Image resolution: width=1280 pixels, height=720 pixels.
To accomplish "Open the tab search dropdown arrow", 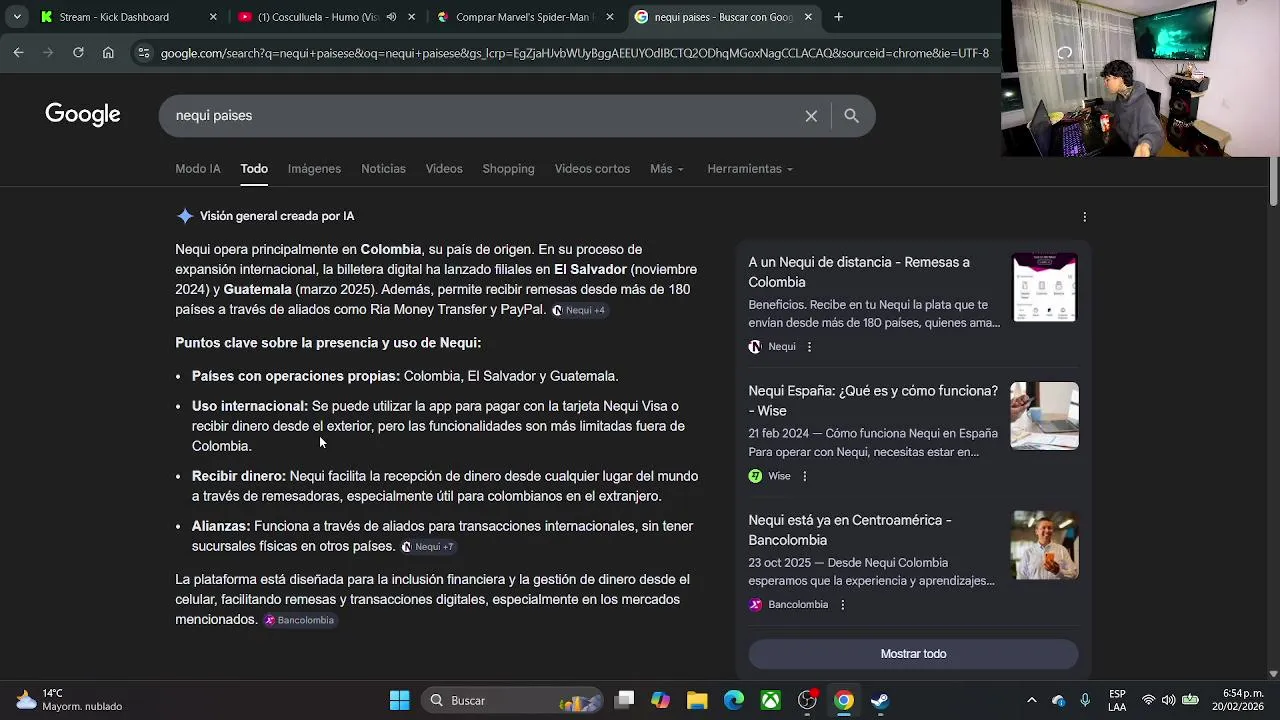I will click(x=17, y=17).
